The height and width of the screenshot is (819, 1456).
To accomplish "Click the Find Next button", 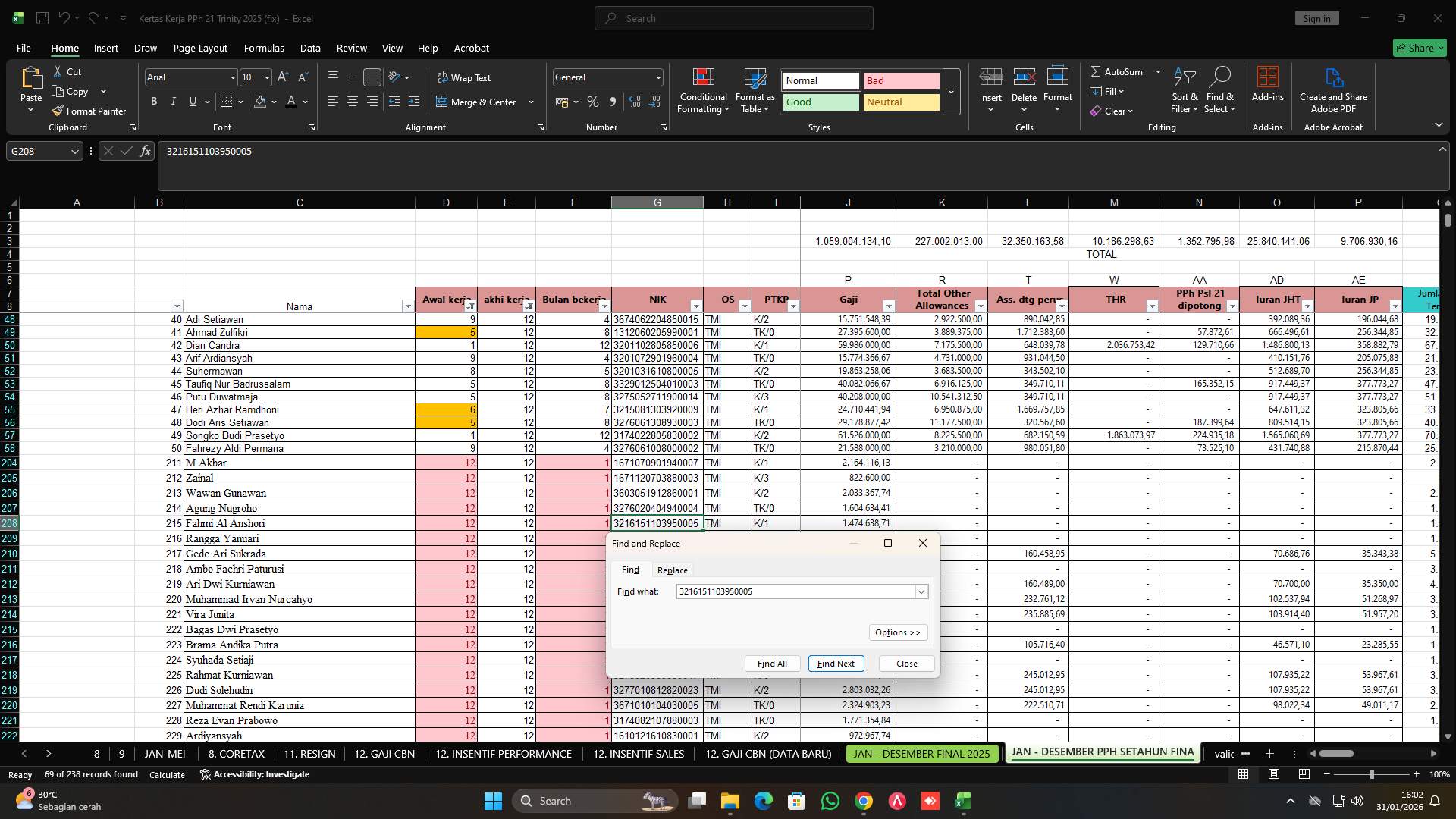I will pyautogui.click(x=836, y=663).
